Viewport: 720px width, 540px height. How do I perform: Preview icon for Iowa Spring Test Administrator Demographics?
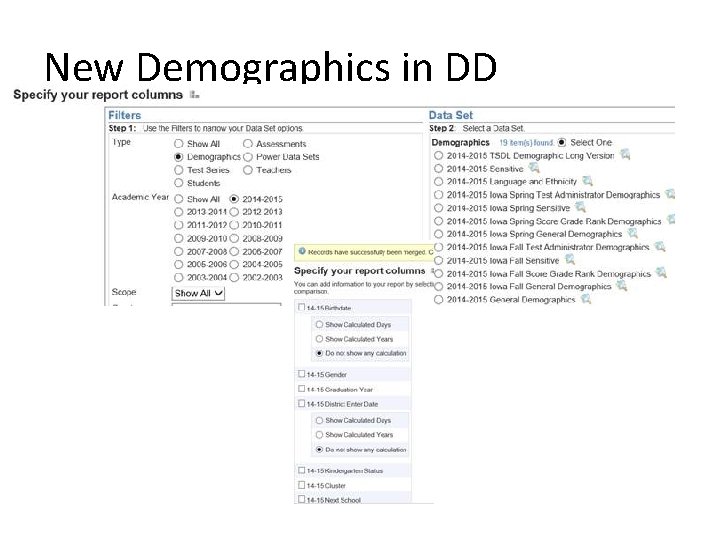[x=670, y=194]
